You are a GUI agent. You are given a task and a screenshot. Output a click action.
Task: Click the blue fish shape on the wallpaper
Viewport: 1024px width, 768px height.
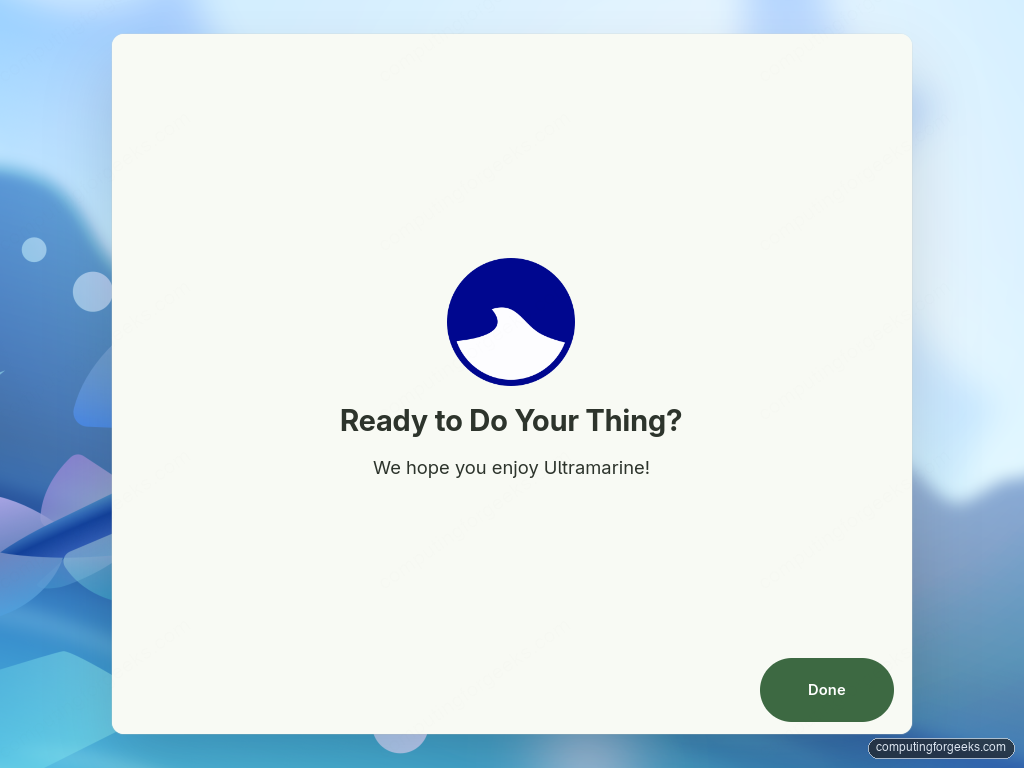point(59,529)
